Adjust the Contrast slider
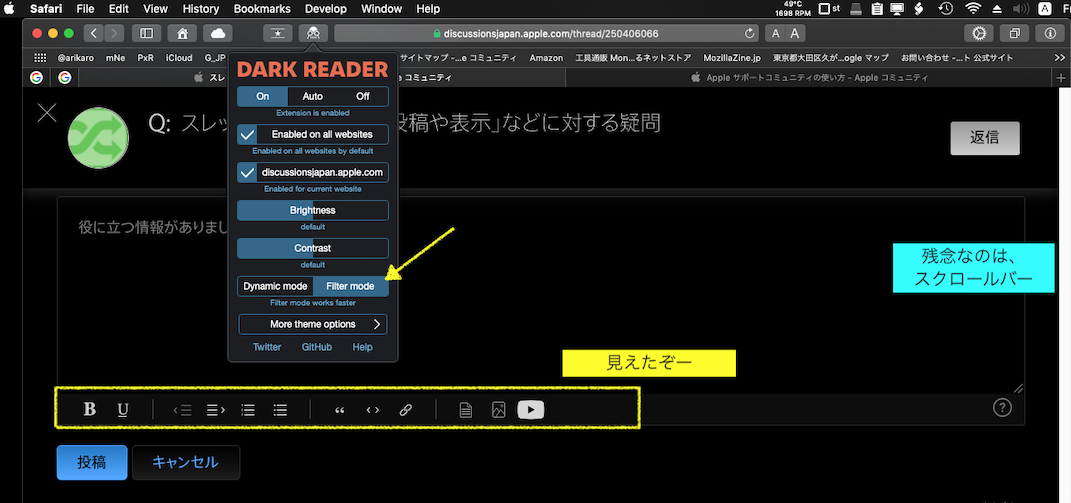 (313, 248)
